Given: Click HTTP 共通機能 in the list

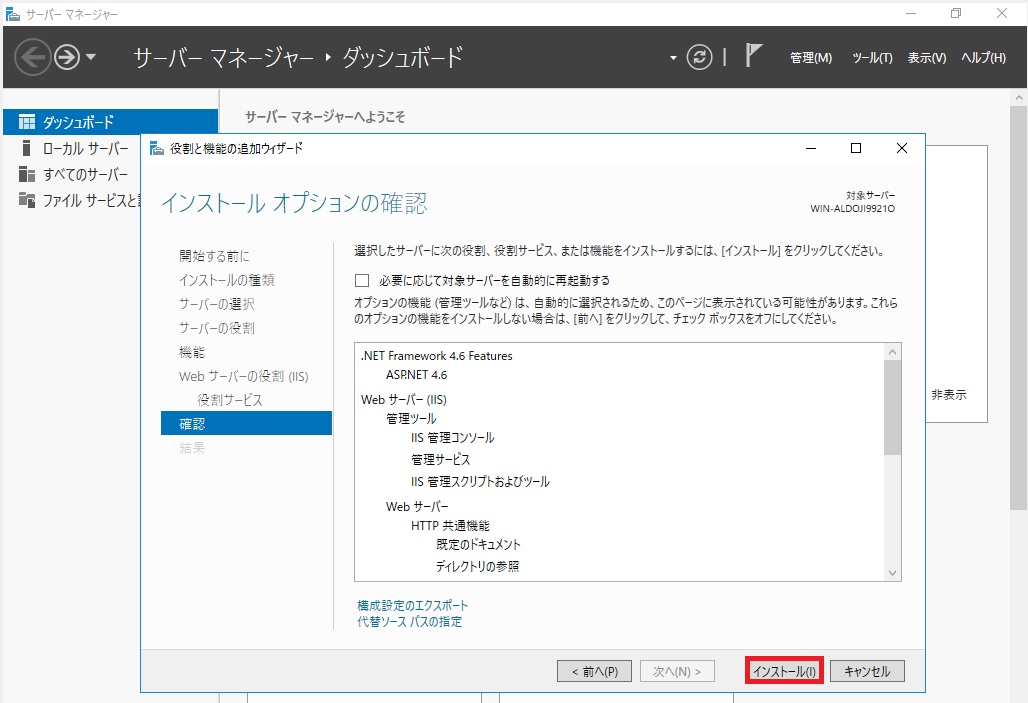Looking at the screenshot, I should [x=450, y=525].
